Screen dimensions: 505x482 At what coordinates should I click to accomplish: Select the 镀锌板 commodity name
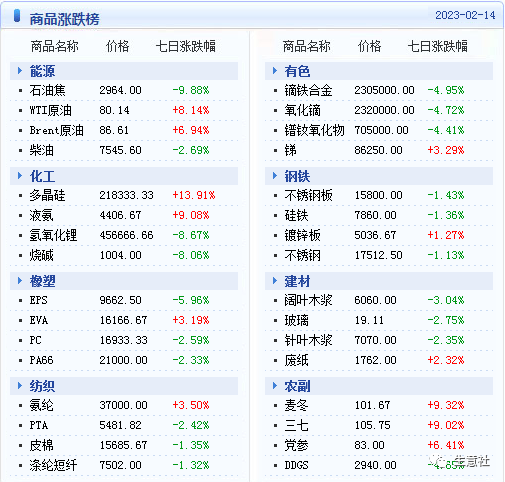302,235
